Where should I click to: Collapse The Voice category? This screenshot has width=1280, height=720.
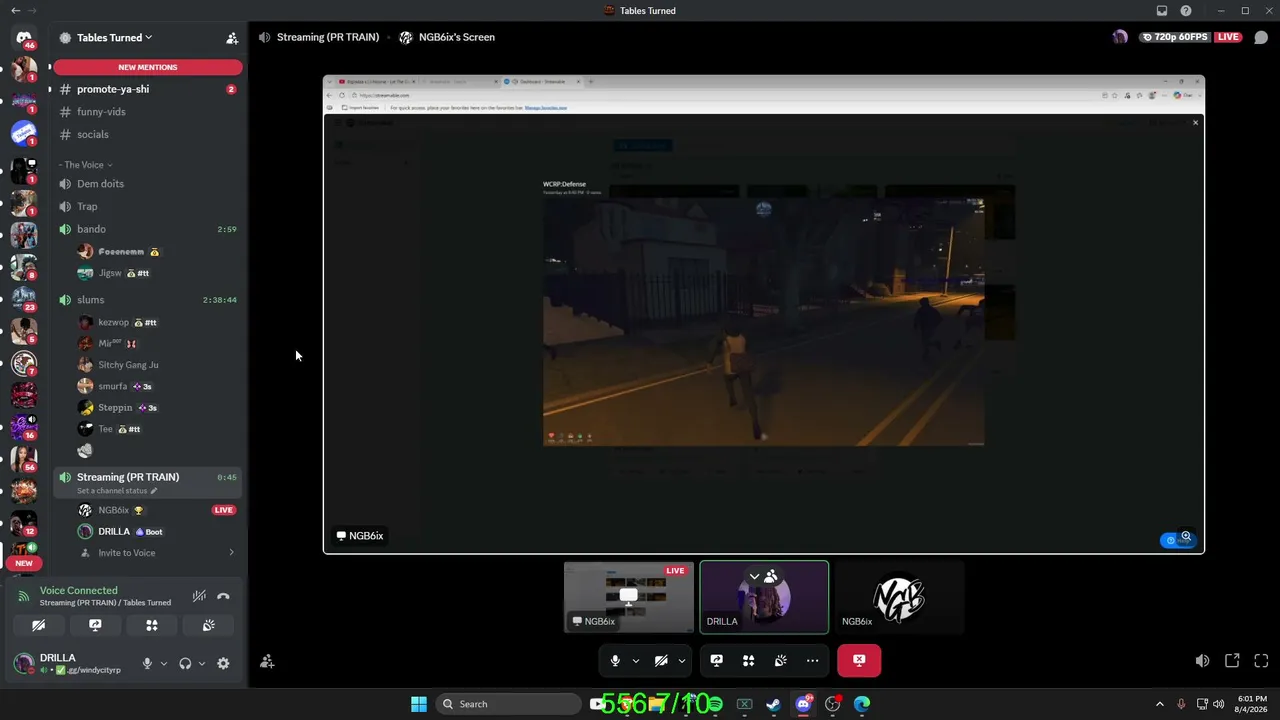tap(85, 165)
